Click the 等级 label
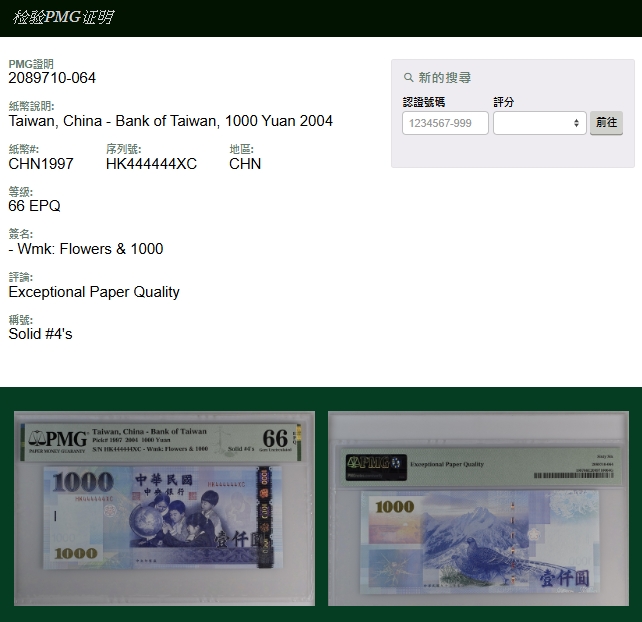 pos(20,192)
